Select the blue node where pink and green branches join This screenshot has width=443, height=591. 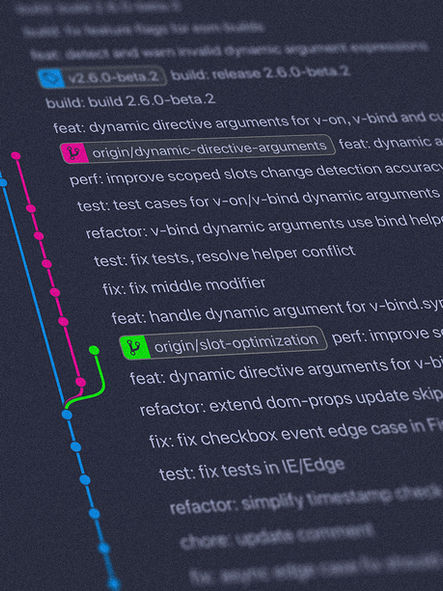click(67, 415)
